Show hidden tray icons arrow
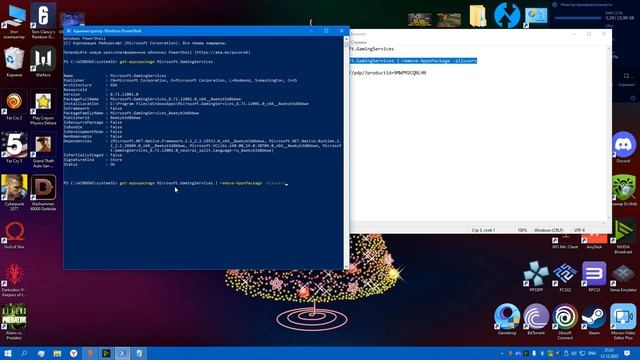 (502, 353)
